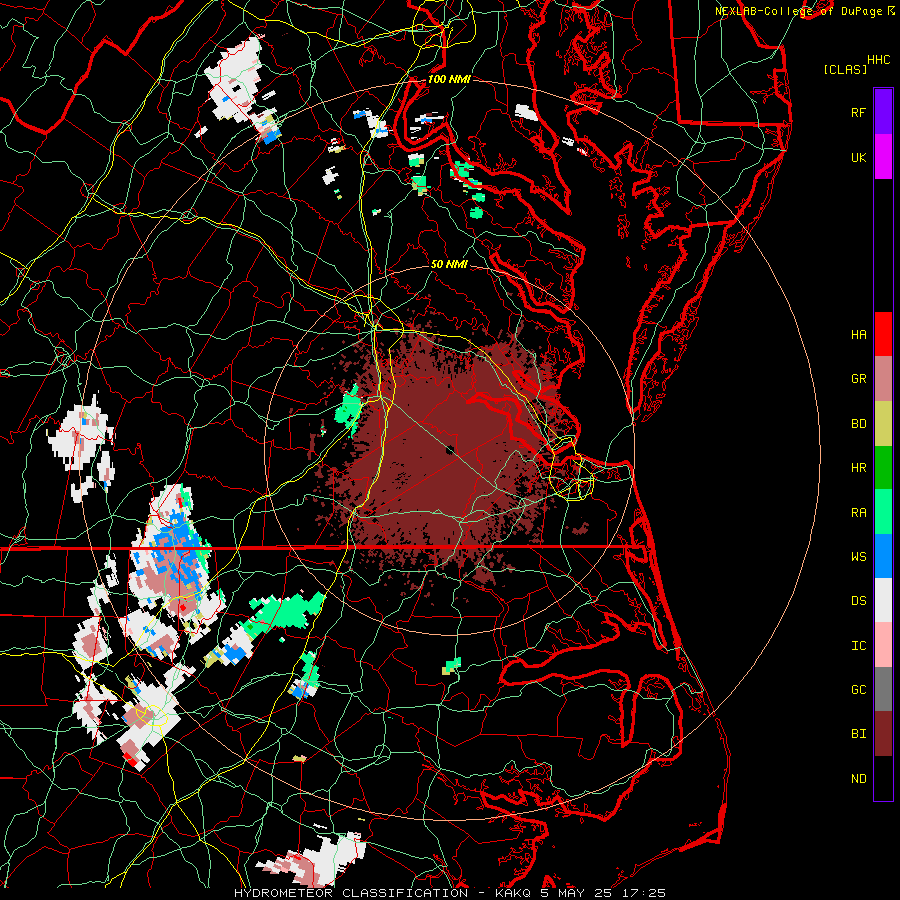Click the 100 NMI range ring label
The height and width of the screenshot is (900, 900).
point(449,79)
